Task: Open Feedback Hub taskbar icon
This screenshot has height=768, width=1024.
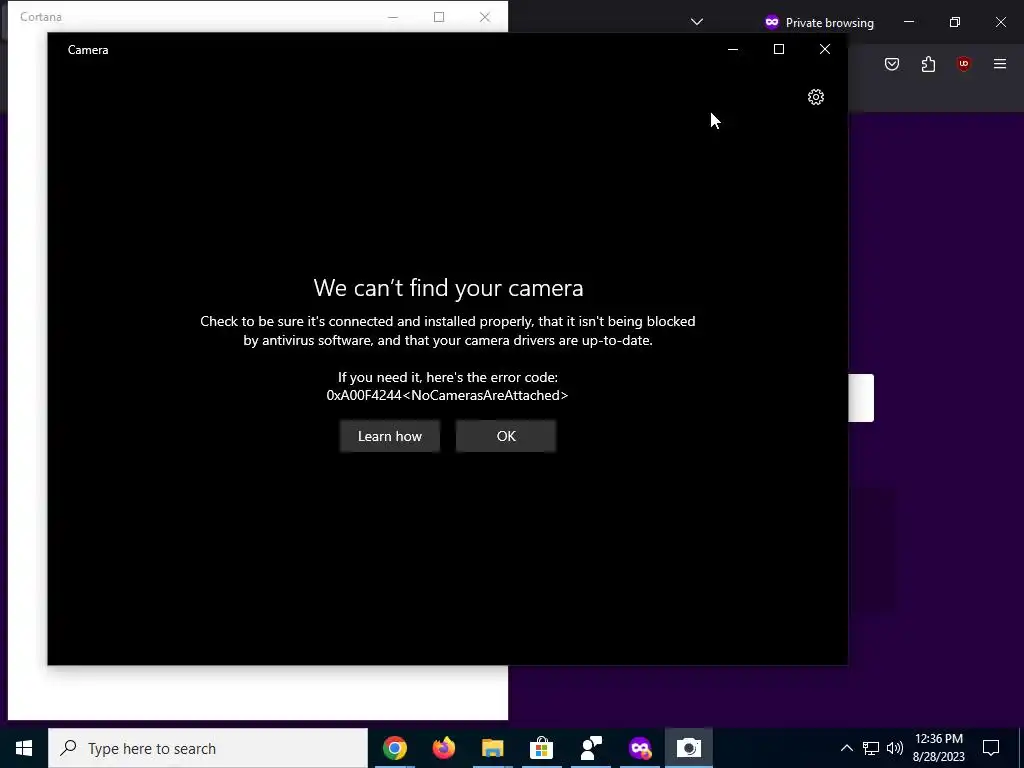Action: tap(591, 748)
